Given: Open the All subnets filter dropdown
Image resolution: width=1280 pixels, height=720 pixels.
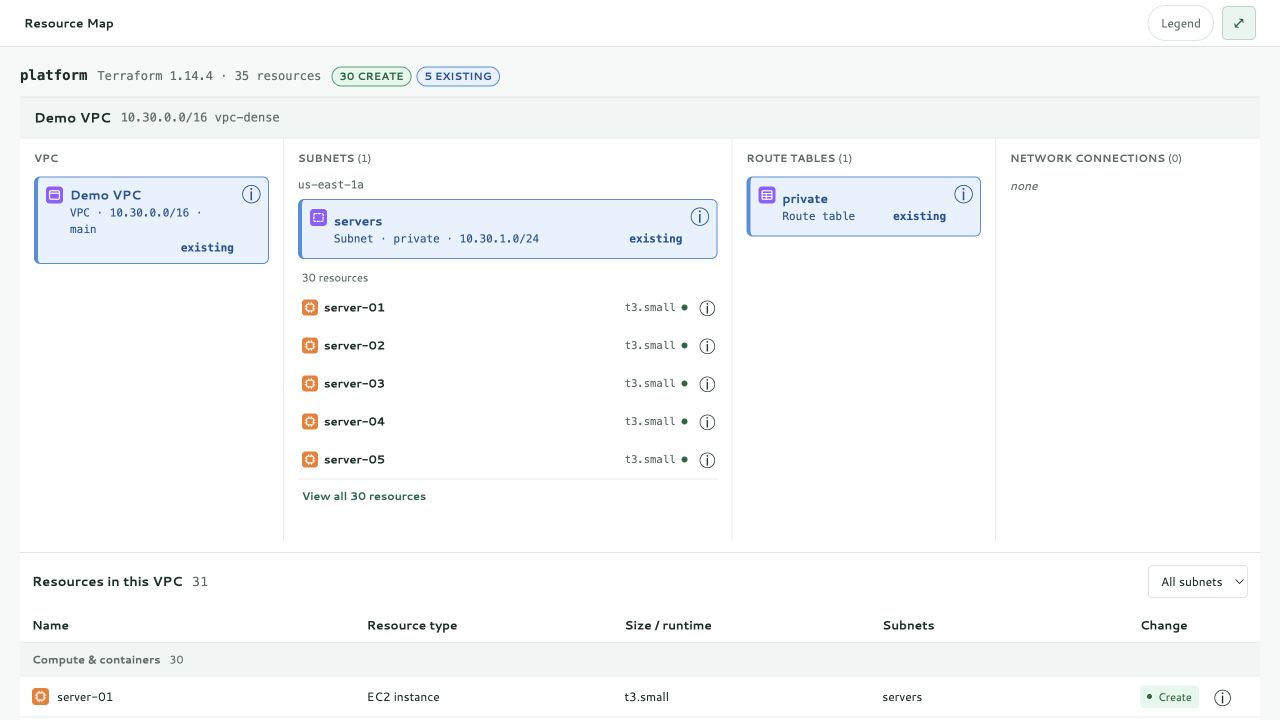Looking at the screenshot, I should pos(1197,582).
